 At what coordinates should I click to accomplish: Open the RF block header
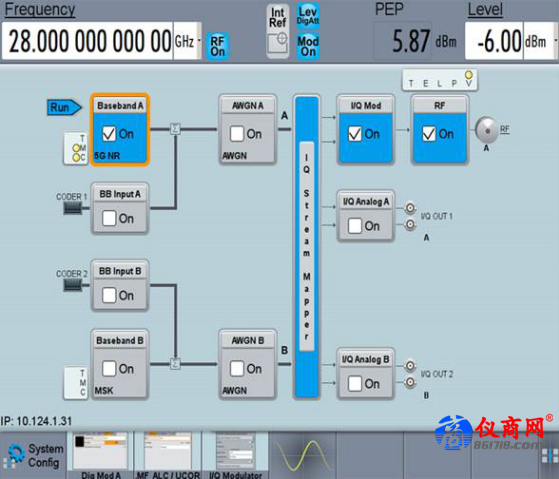pos(440,105)
